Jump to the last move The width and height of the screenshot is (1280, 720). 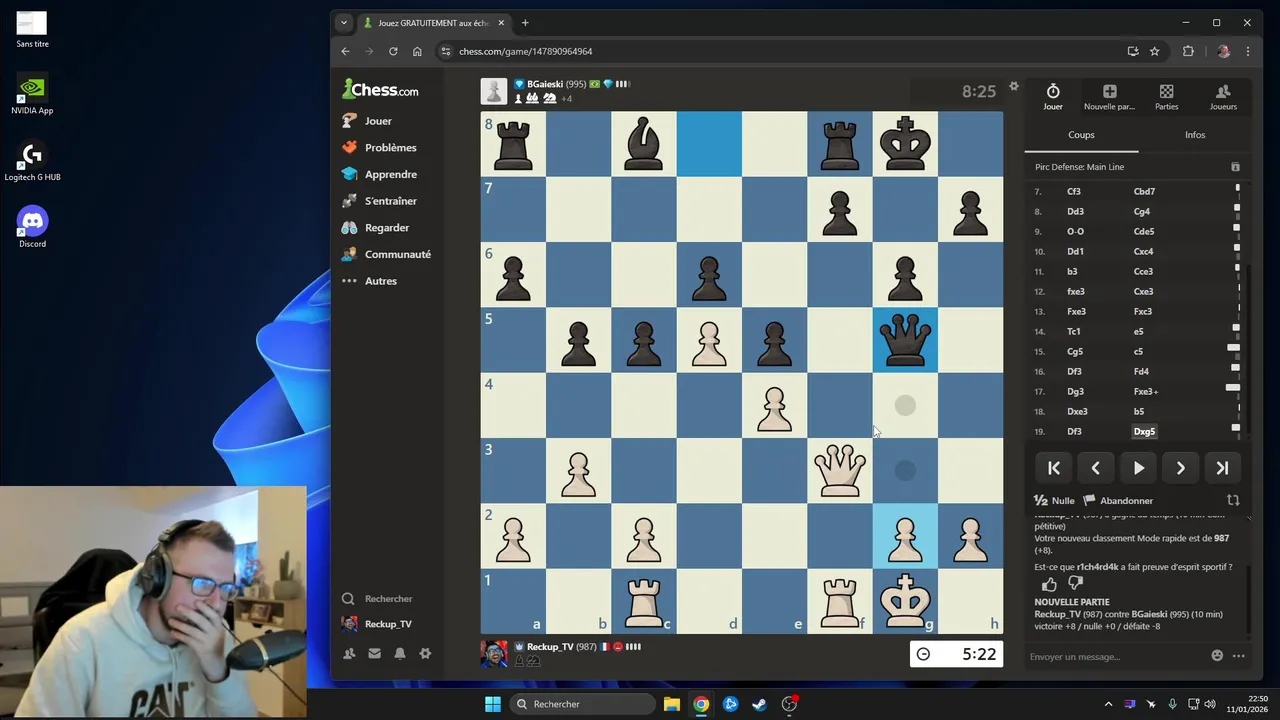click(x=1222, y=468)
